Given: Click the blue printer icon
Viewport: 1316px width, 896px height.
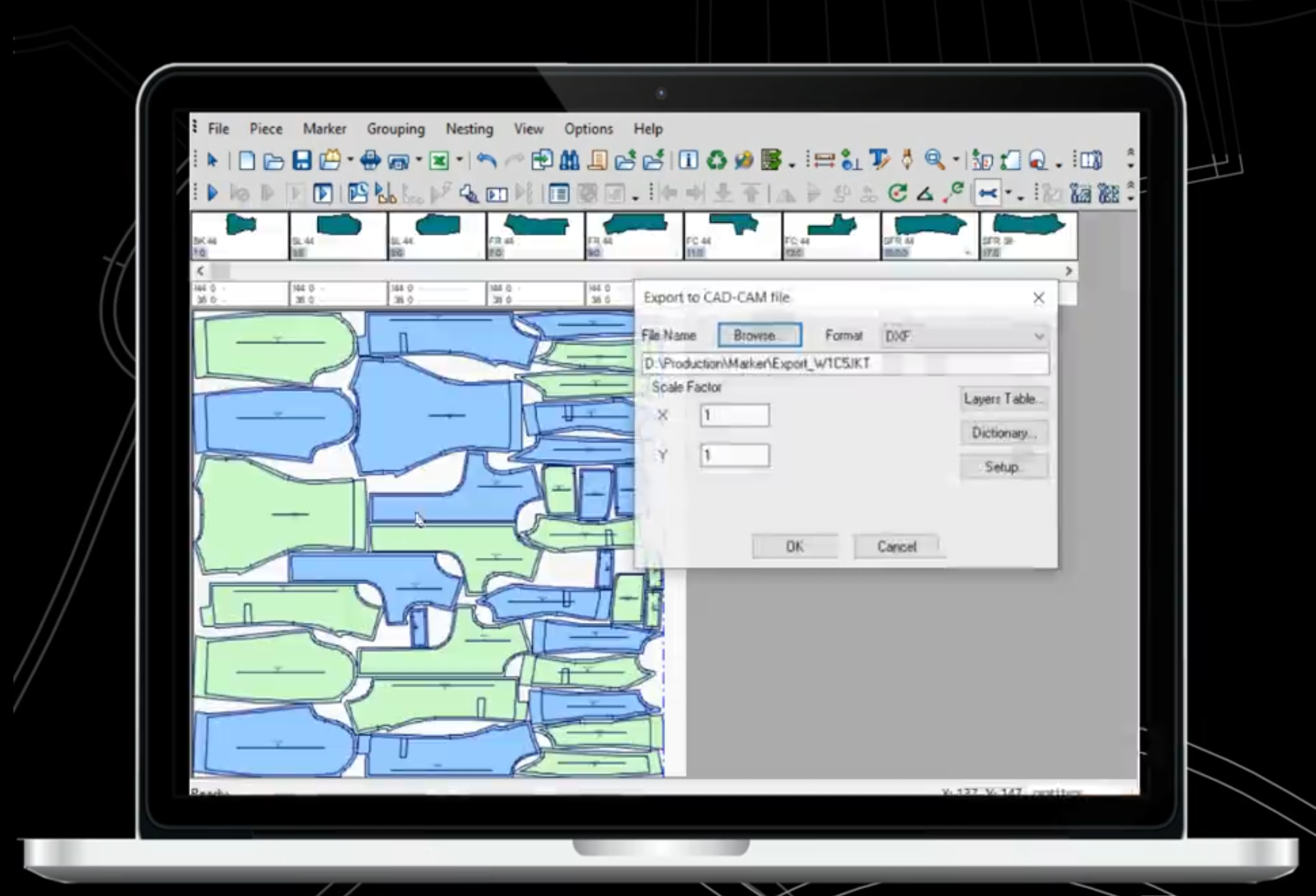Looking at the screenshot, I should 370,160.
